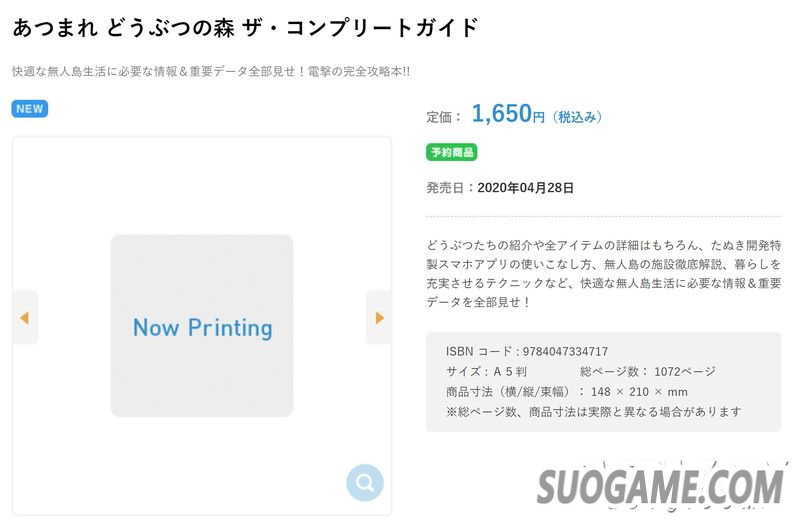Click the release date 2020年04月28日
Viewport: 800px width, 524px height.
(526, 188)
